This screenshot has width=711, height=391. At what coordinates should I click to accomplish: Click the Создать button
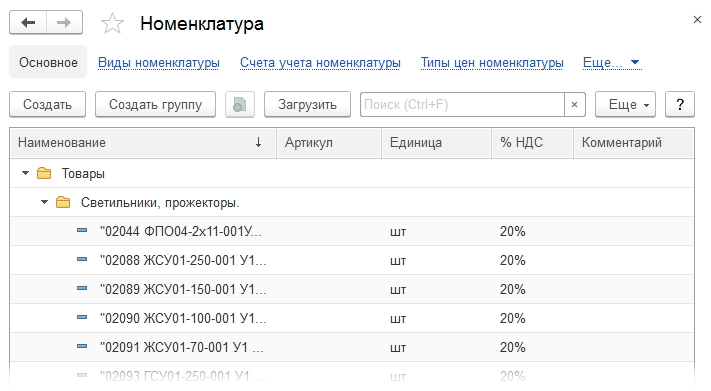tap(48, 105)
